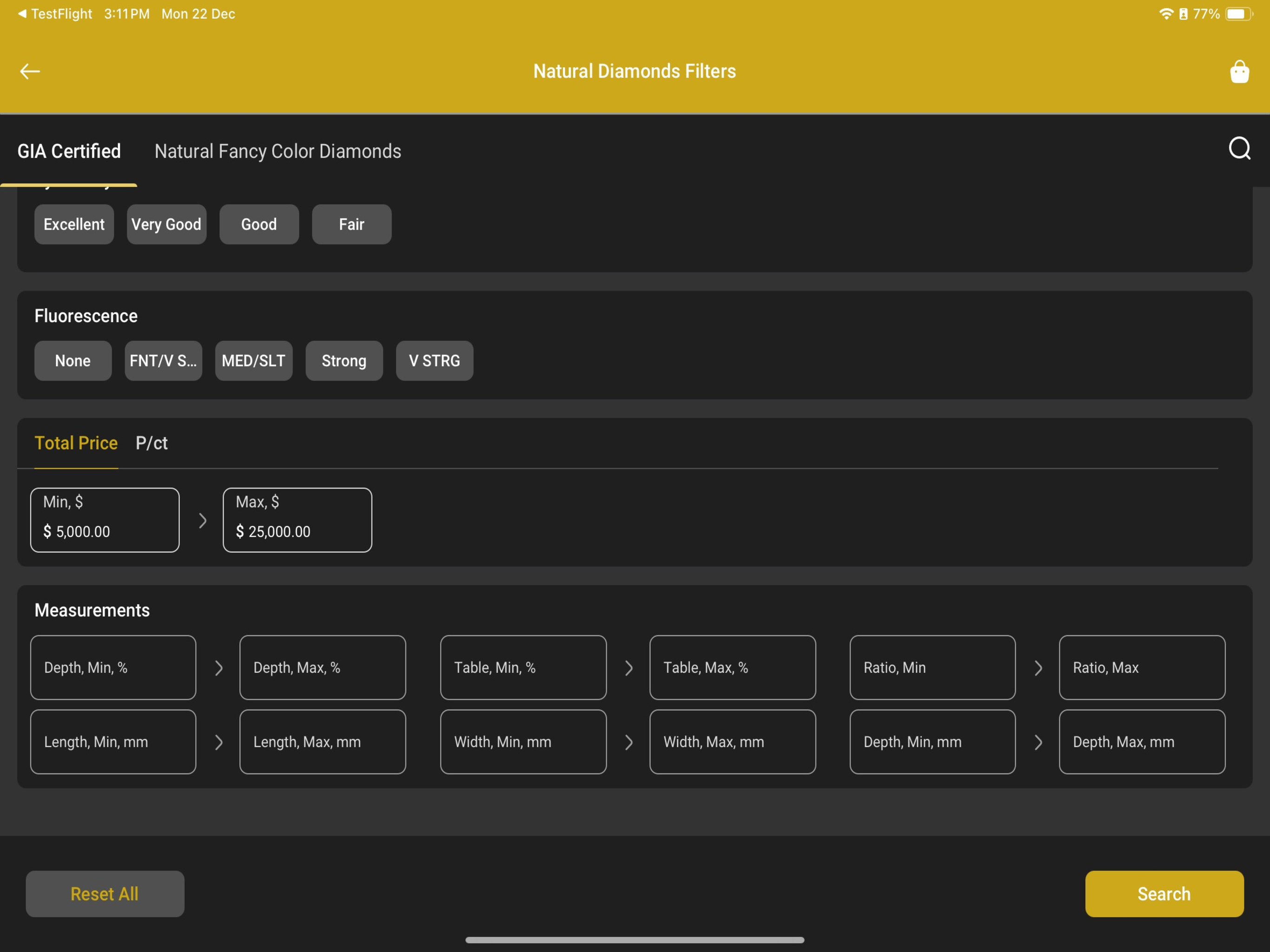Toggle fluorescence None chip
Image resolution: width=1270 pixels, height=952 pixels.
[x=73, y=361]
